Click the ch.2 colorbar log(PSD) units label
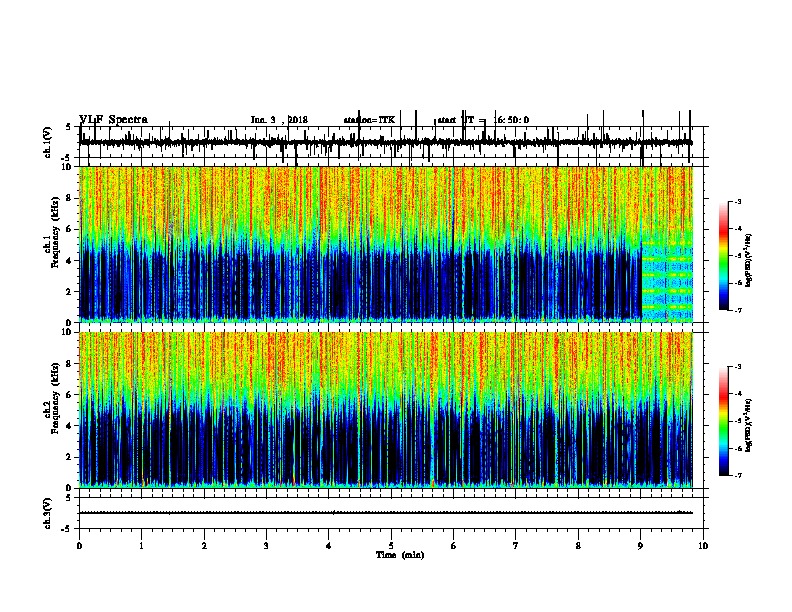 click(749, 425)
